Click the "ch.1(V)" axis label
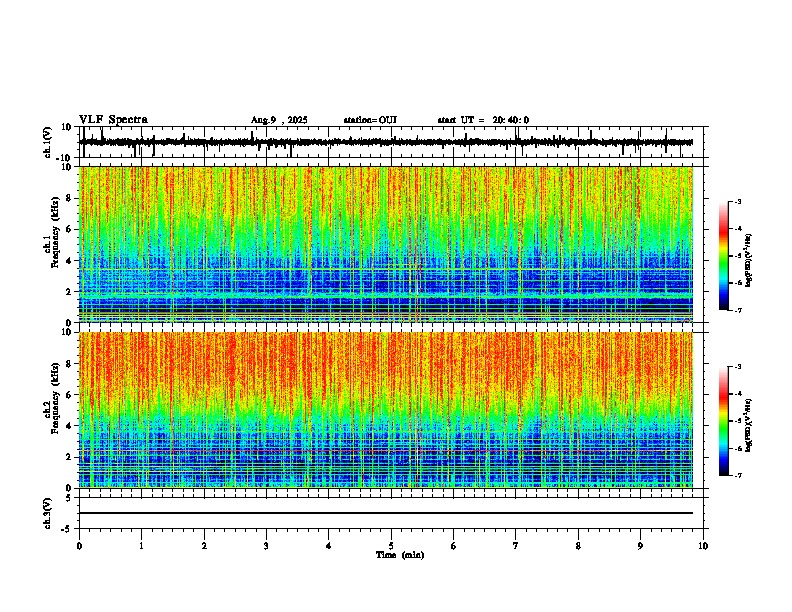The image size is (792, 612). [48, 142]
